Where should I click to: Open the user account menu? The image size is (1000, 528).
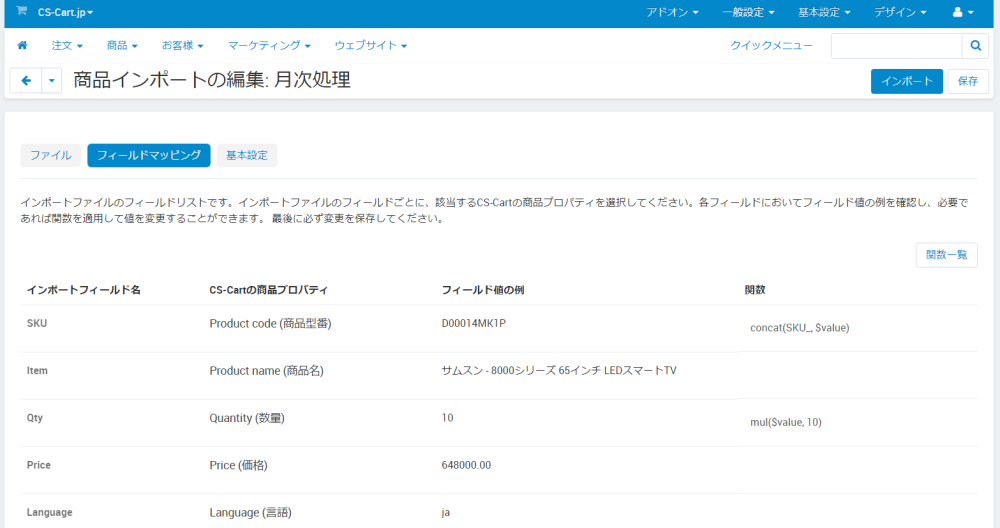[x=963, y=12]
